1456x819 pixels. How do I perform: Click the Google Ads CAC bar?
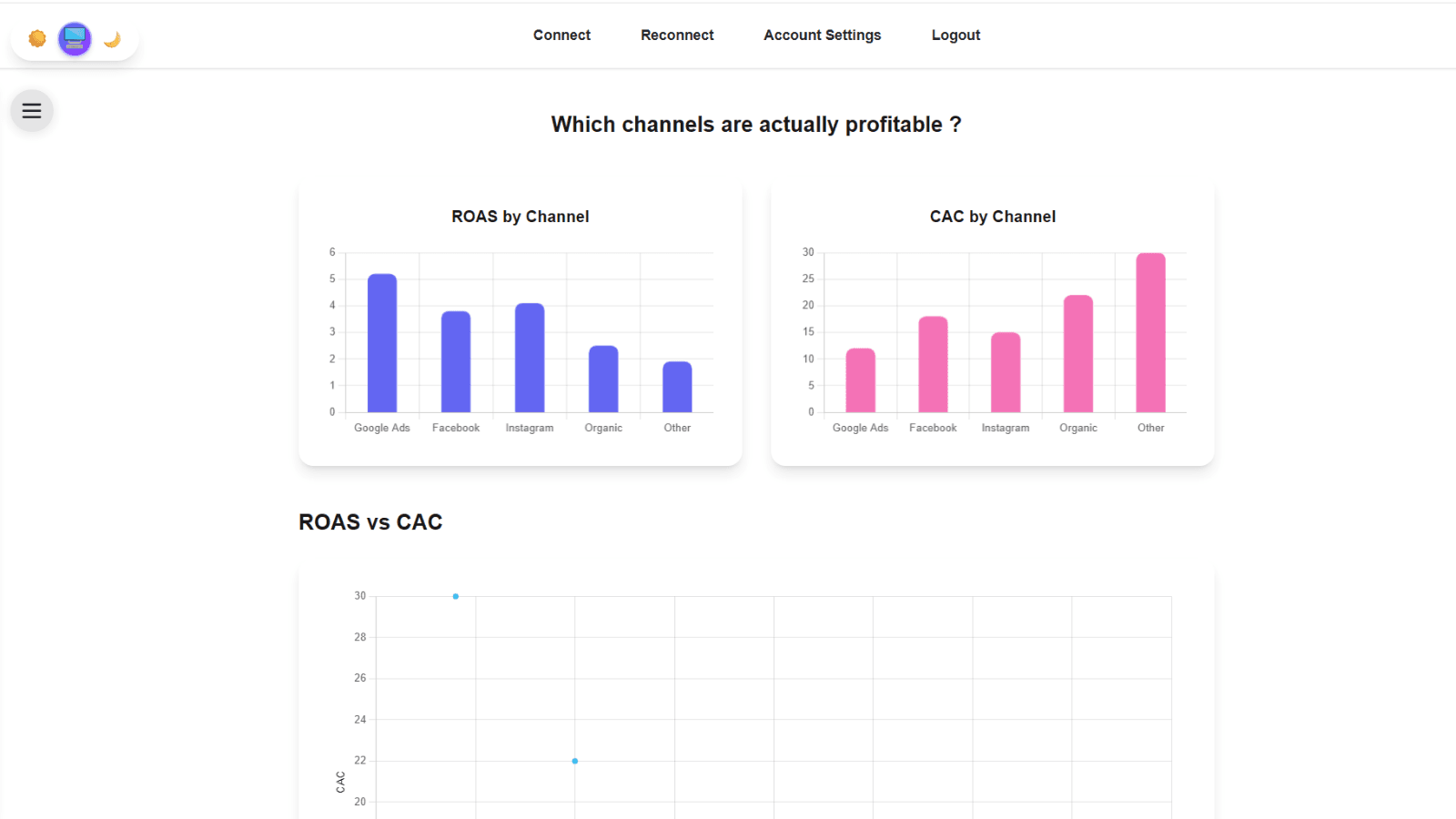(861, 380)
